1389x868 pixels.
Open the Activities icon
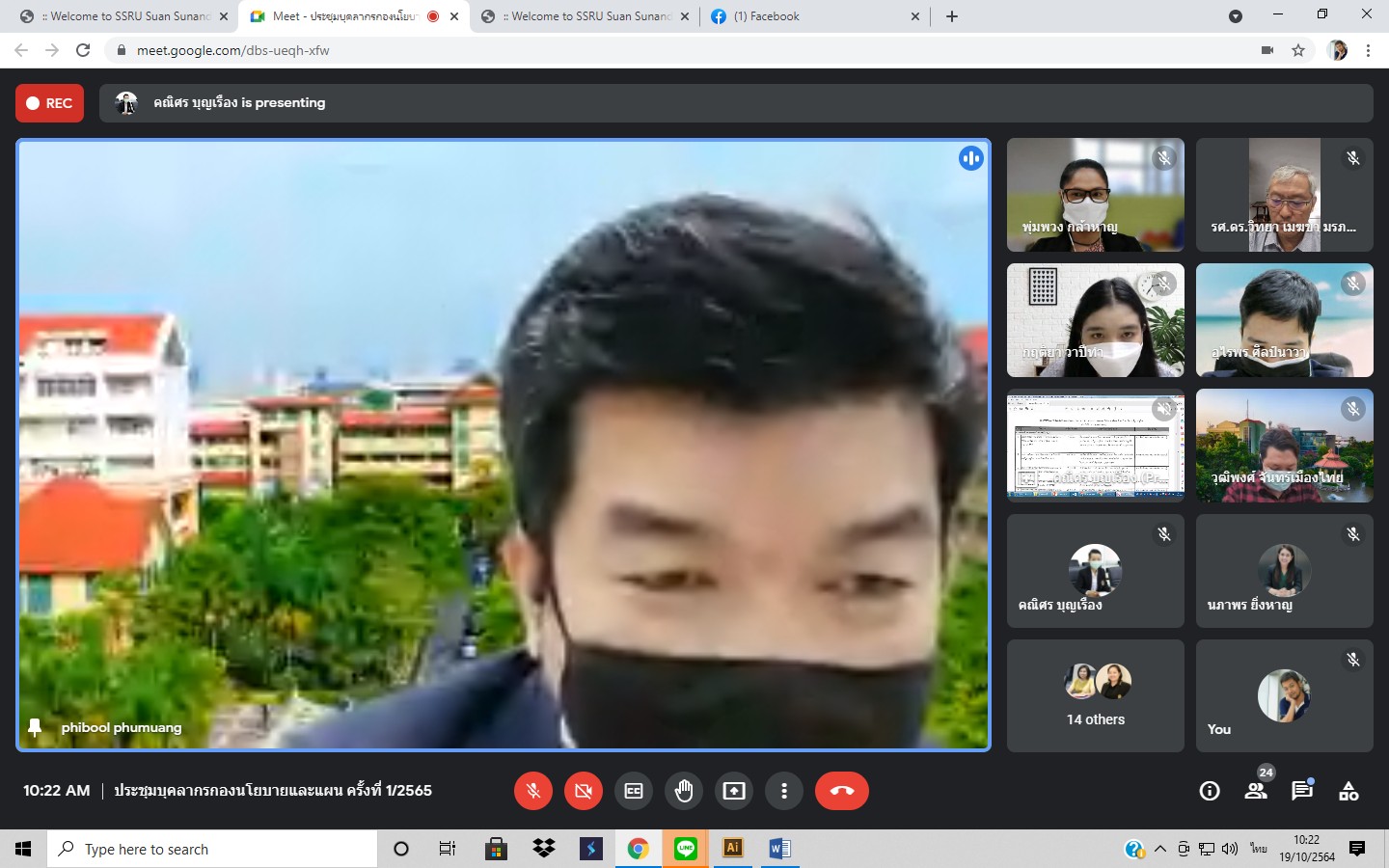point(1348,791)
